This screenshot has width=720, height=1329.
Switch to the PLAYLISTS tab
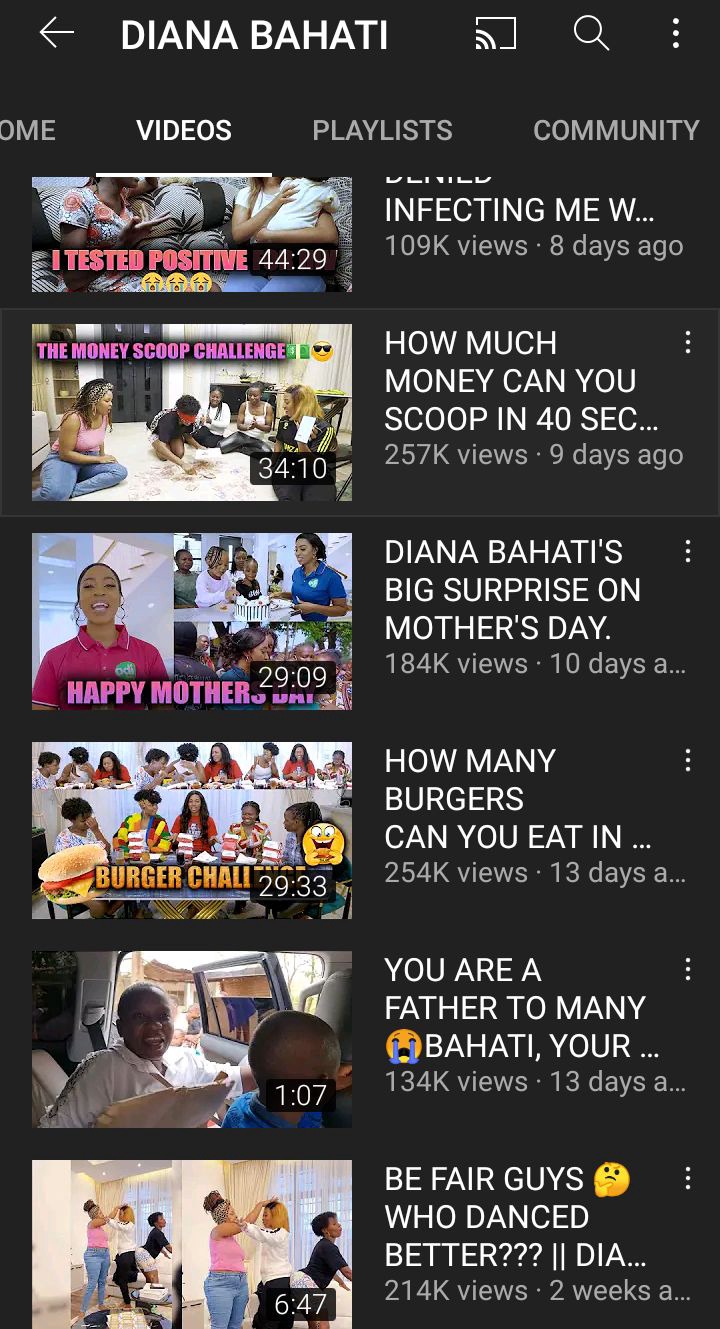pyautogui.click(x=382, y=131)
